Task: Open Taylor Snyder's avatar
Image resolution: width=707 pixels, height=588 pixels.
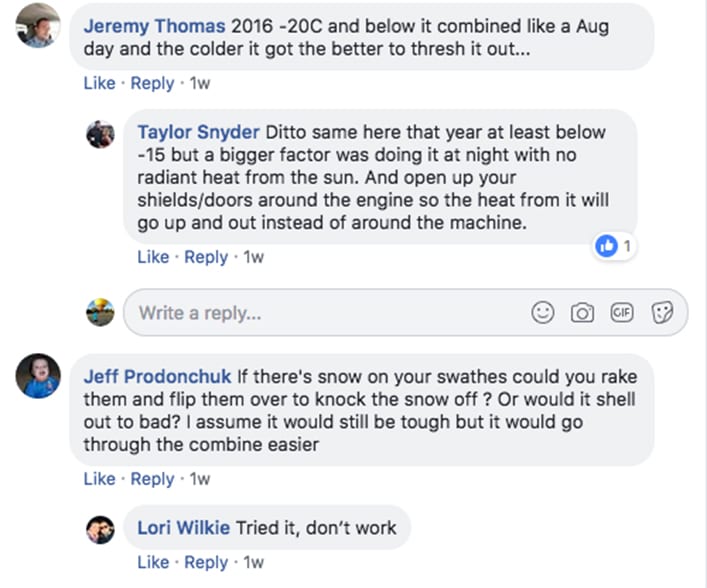Action: [x=100, y=134]
